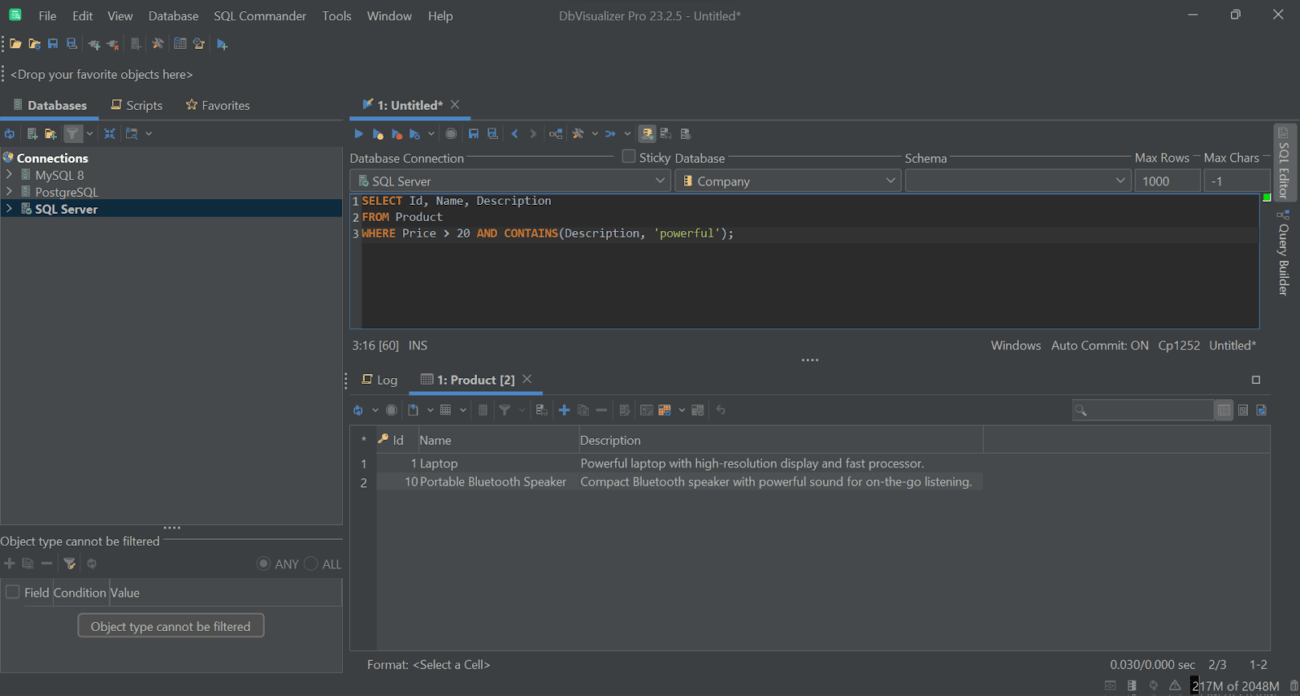Screen dimensions: 1300x696
Task: Enable the Sticky Database checkbox
Action: pos(628,156)
